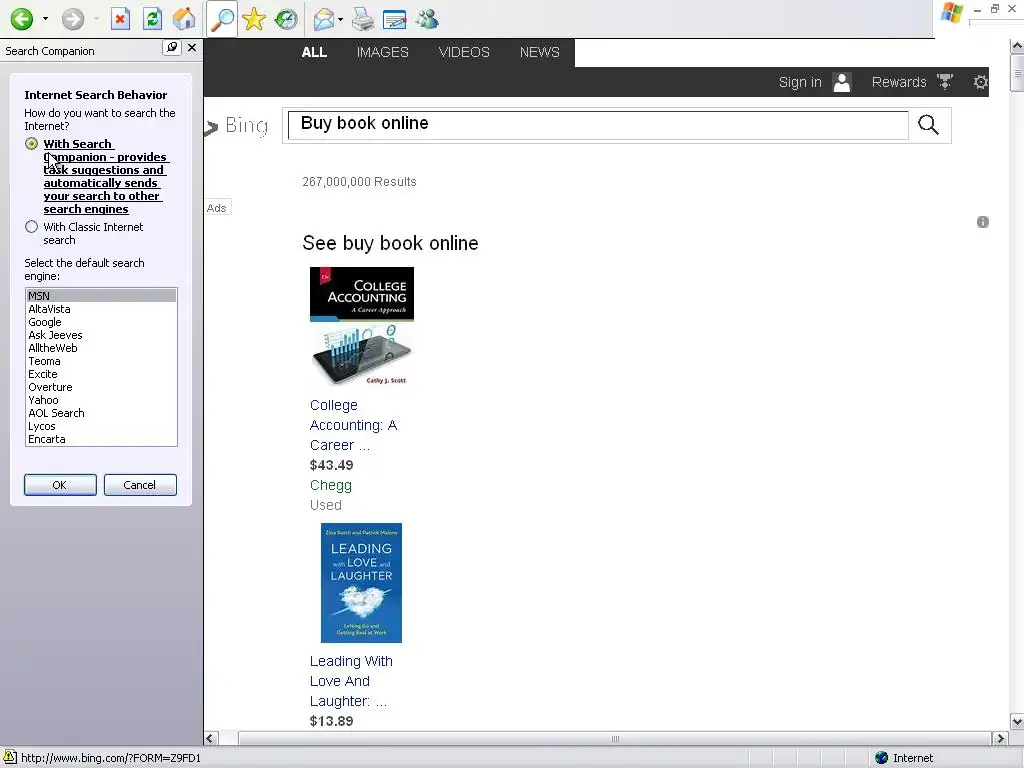Click the ads info circle icon
Screen dimensions: 1024x768
(x=983, y=222)
